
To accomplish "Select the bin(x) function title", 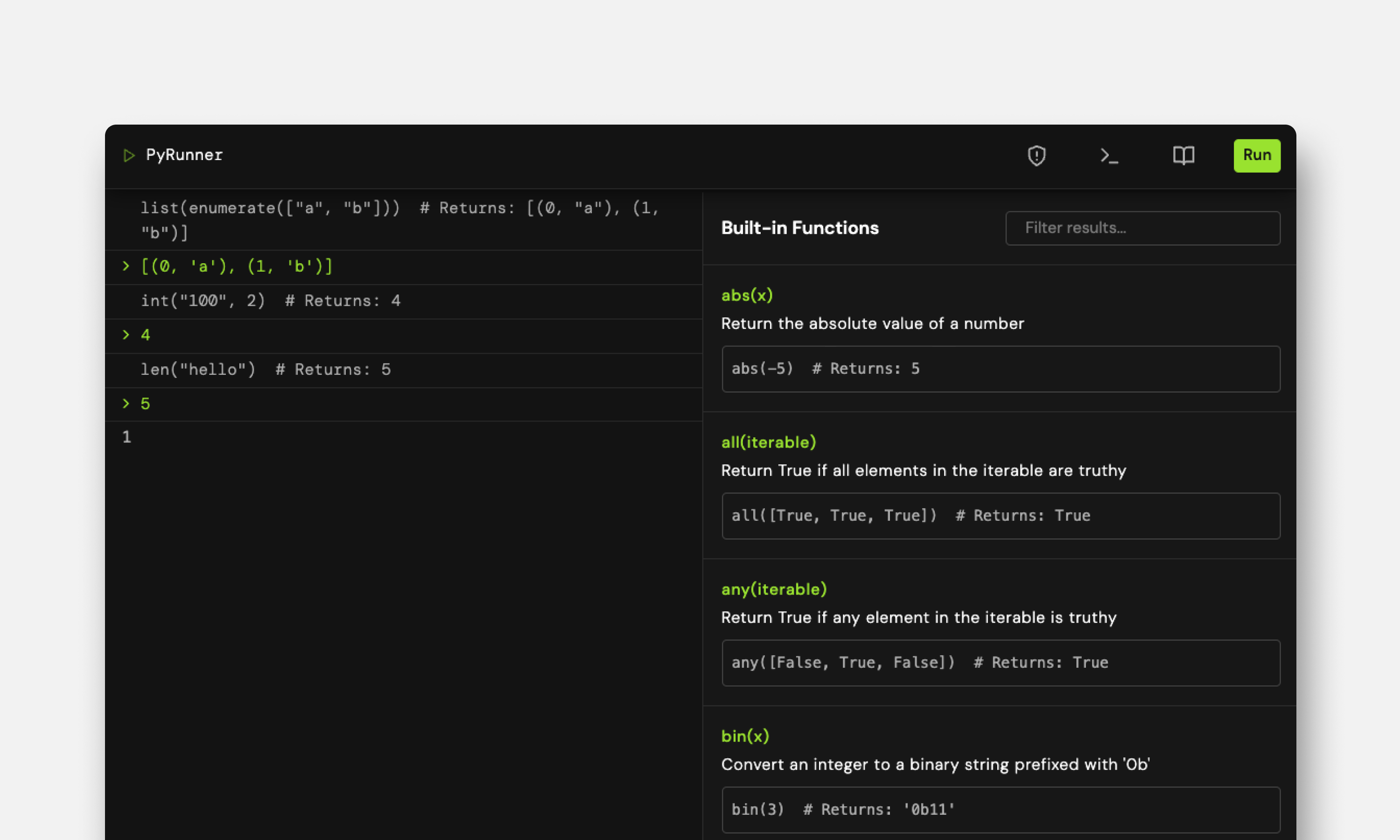I will [x=745, y=736].
